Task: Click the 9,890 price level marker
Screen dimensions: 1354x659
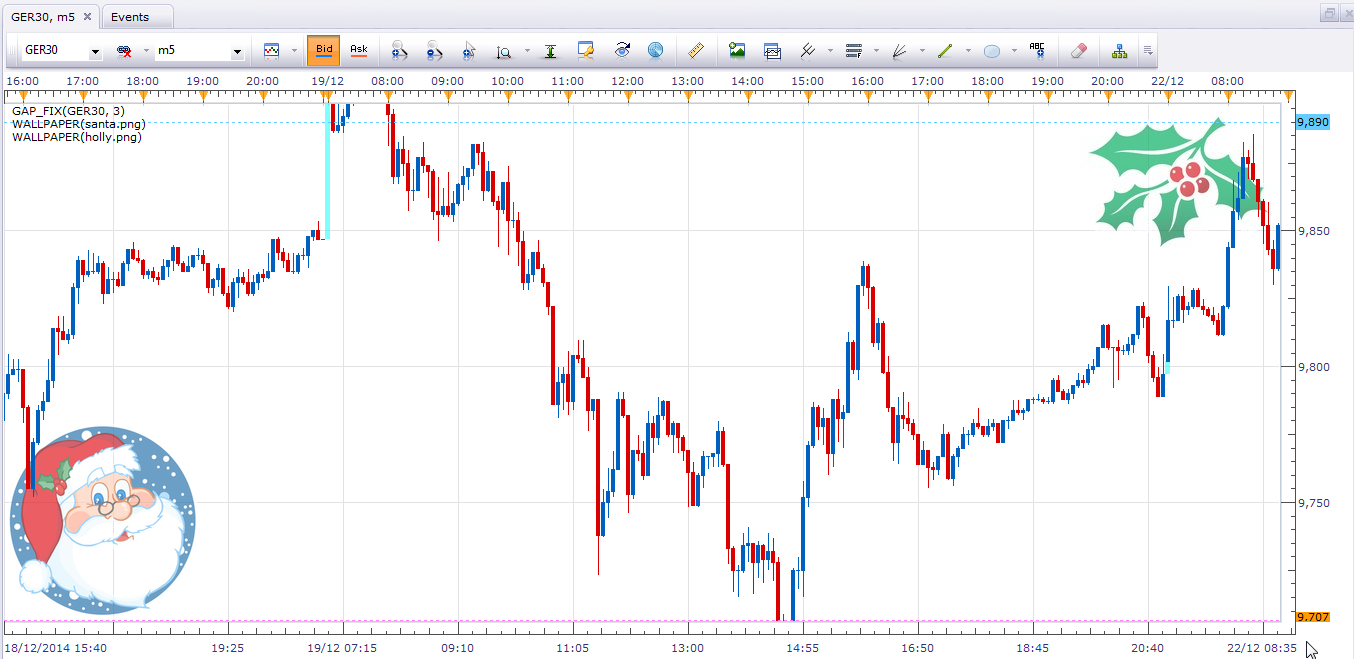Action: [x=1313, y=122]
